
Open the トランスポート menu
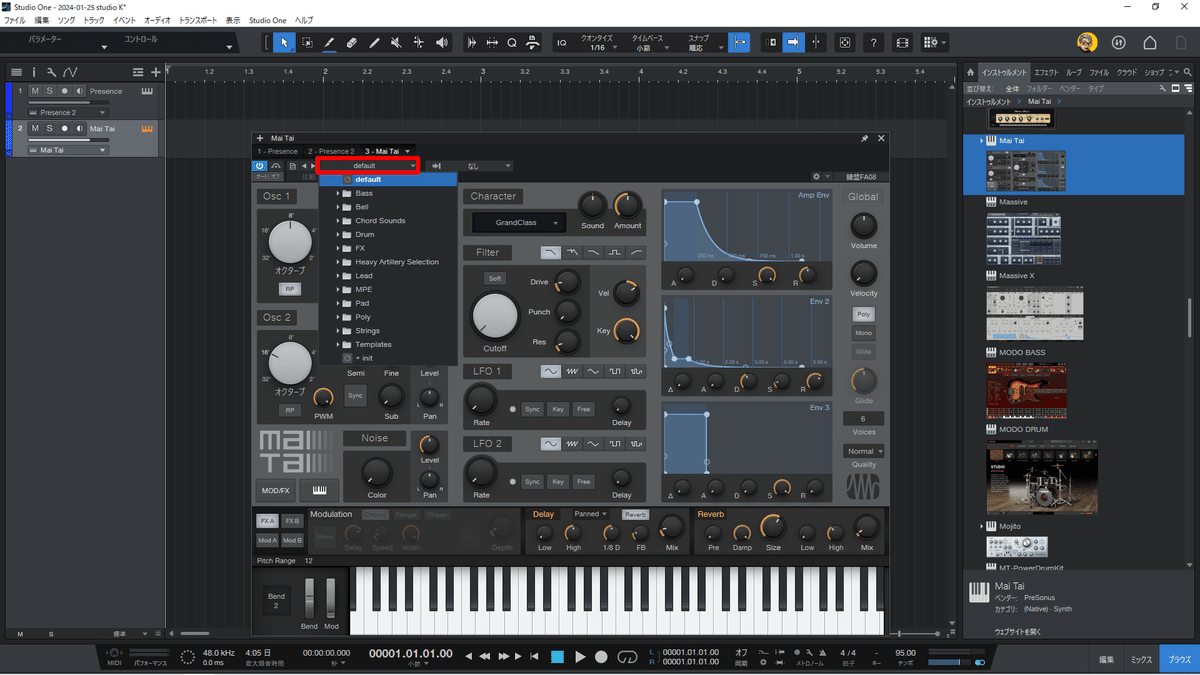(x=198, y=20)
